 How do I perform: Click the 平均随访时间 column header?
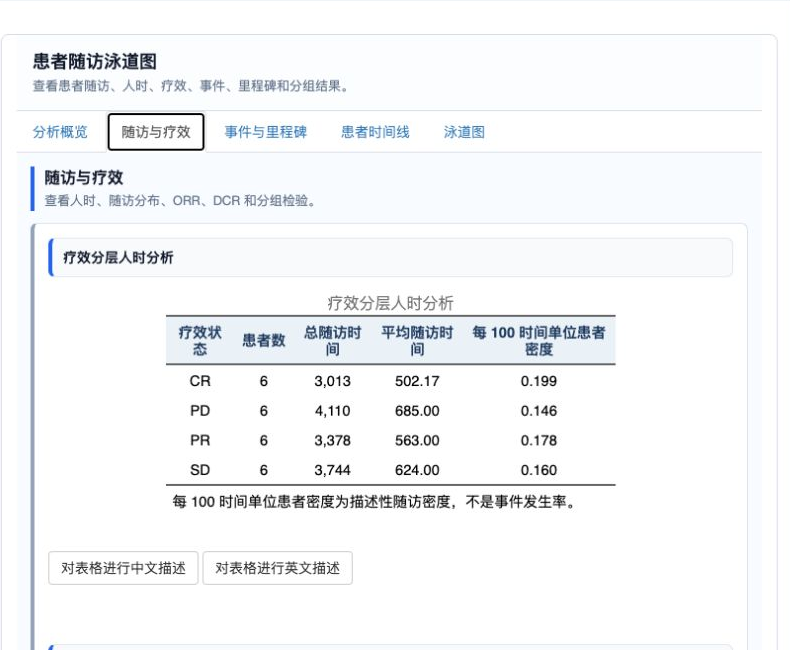pos(417,341)
